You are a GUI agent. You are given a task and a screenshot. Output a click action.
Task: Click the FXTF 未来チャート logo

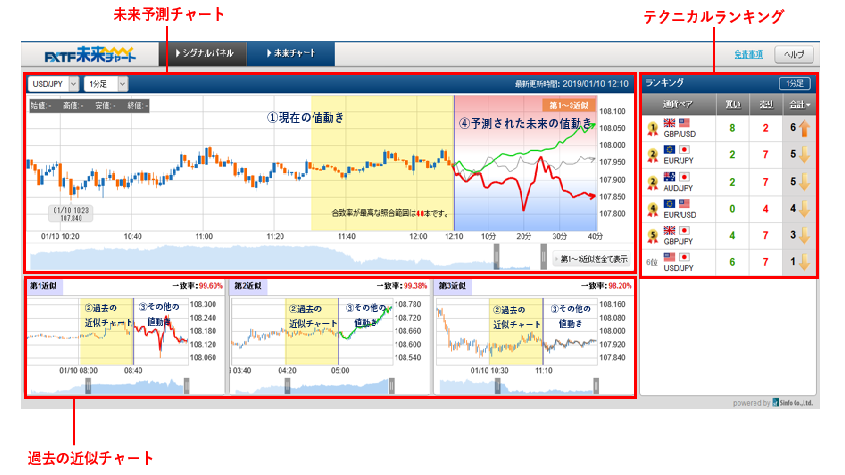(90, 54)
